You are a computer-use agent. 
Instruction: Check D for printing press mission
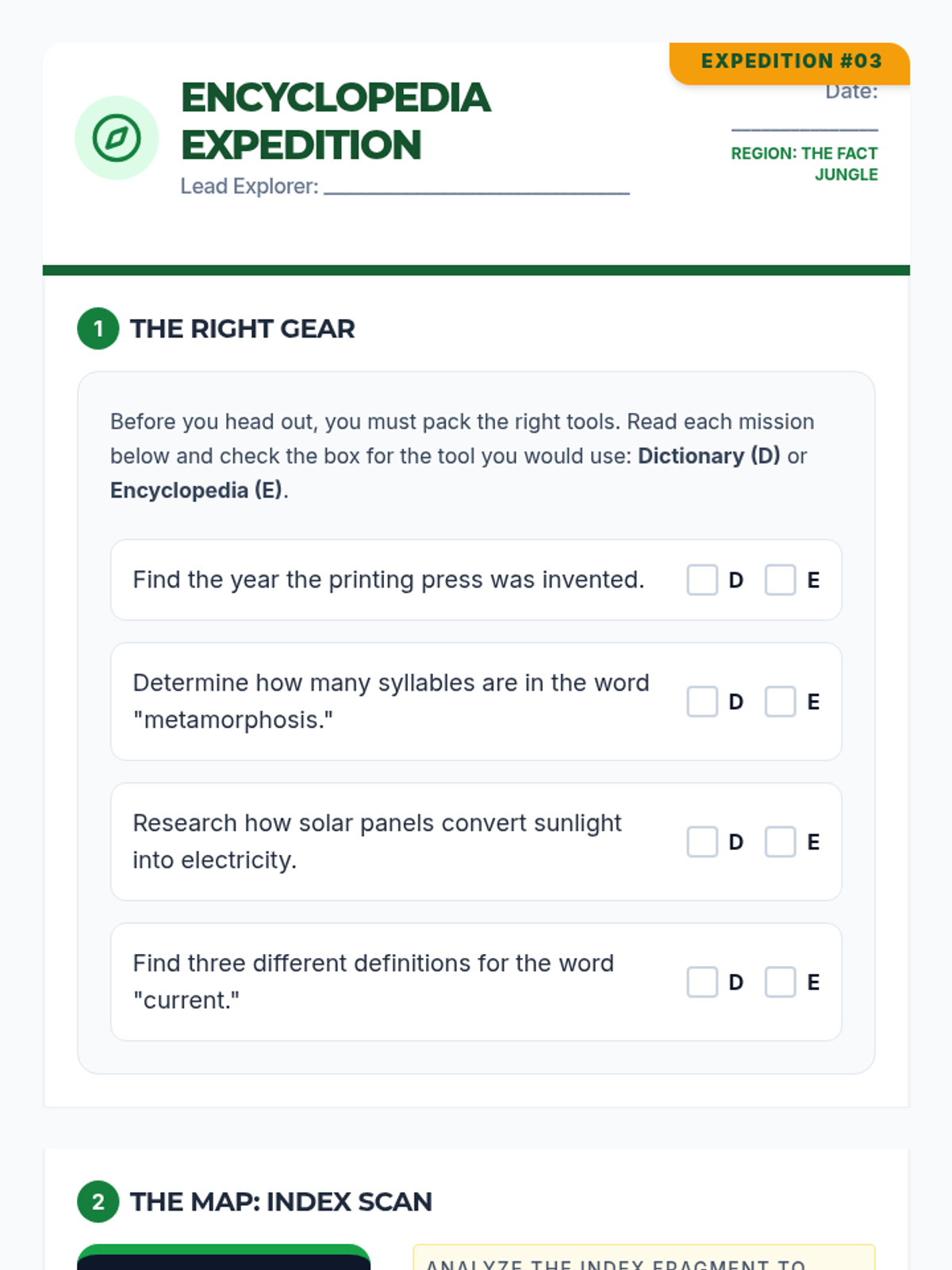pos(702,580)
